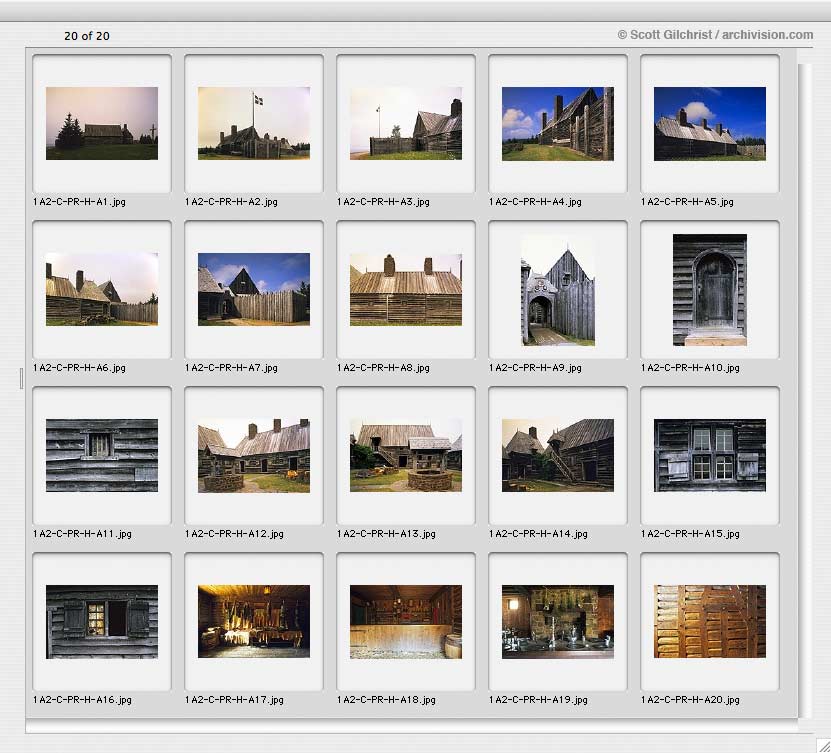831x753 pixels.
Task: Click the file name 1A2-C-PR-H-A9.jpg
Action: point(535,368)
